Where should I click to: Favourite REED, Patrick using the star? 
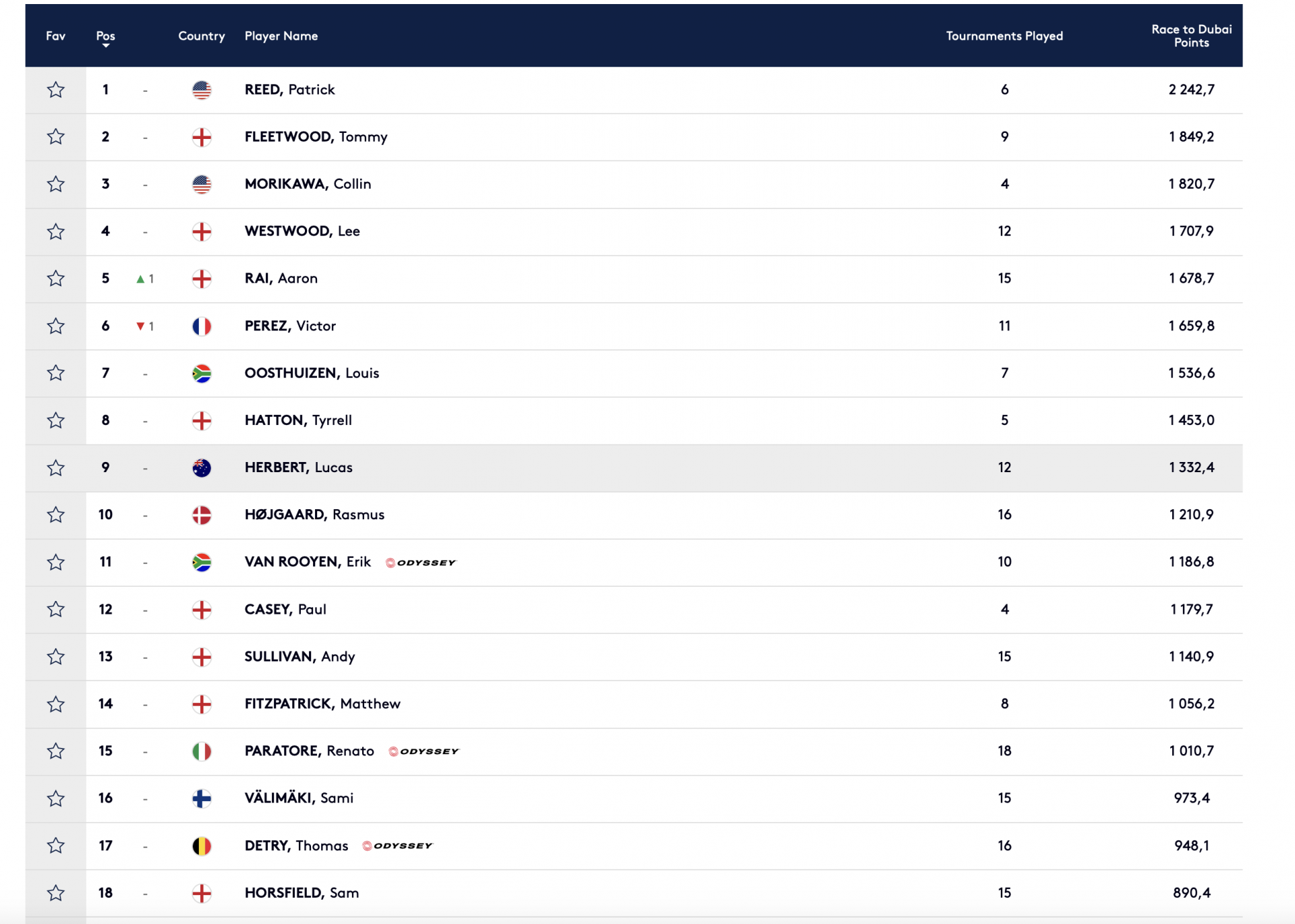click(x=55, y=89)
